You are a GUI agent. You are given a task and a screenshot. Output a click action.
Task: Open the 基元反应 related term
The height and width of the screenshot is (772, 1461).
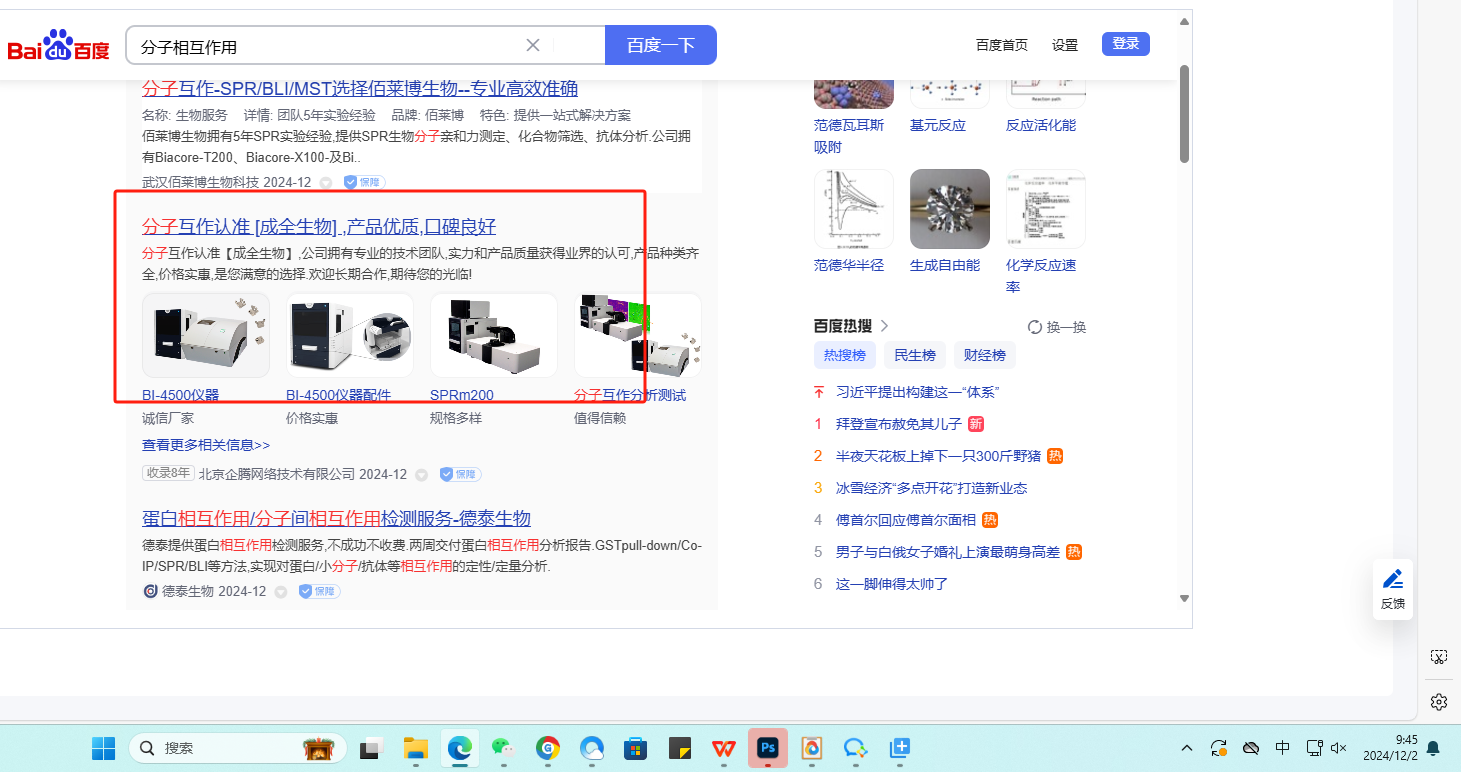[x=938, y=125]
